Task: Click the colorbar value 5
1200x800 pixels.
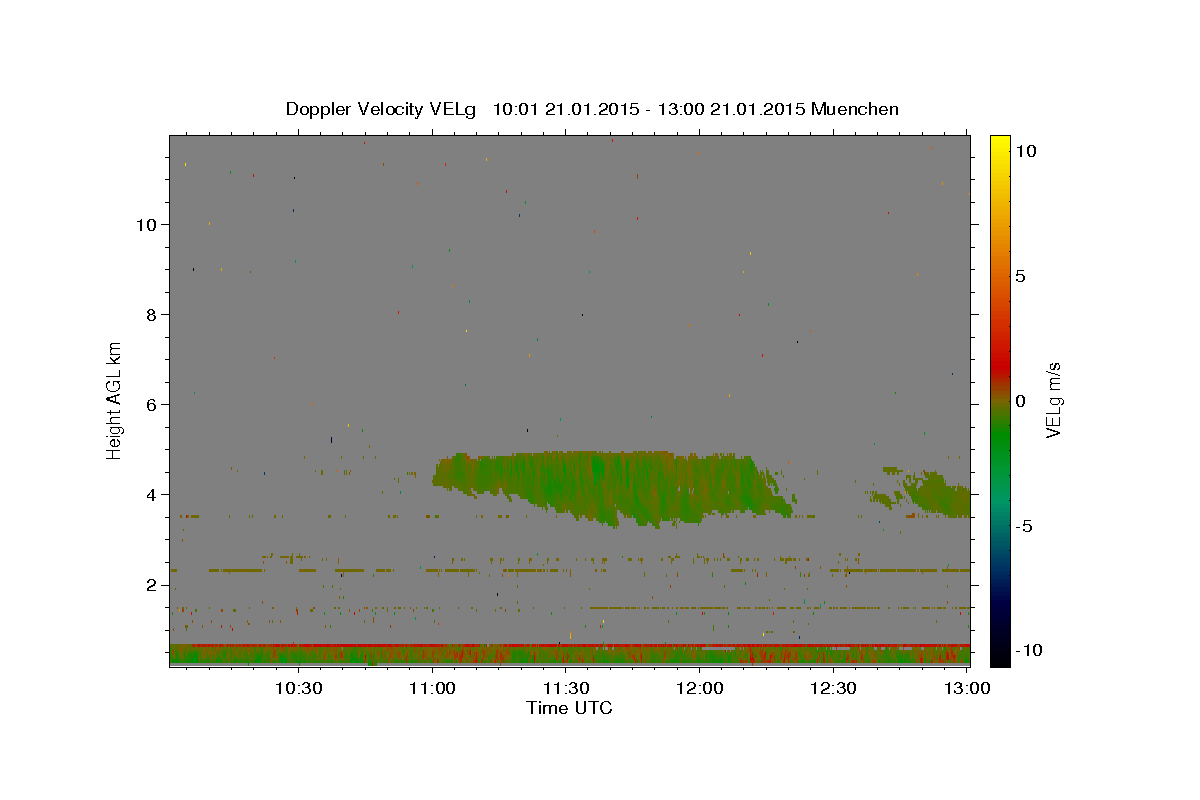Action: [1020, 275]
